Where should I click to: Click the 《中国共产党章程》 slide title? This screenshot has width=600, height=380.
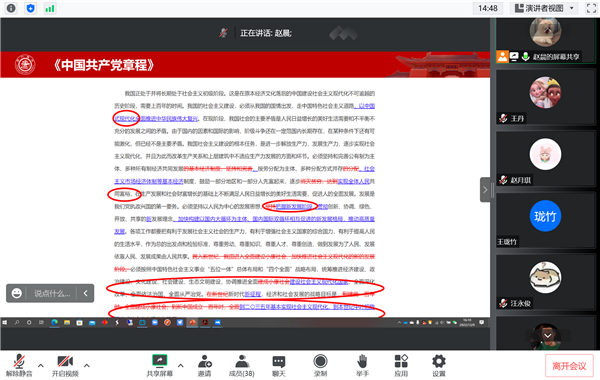point(103,65)
